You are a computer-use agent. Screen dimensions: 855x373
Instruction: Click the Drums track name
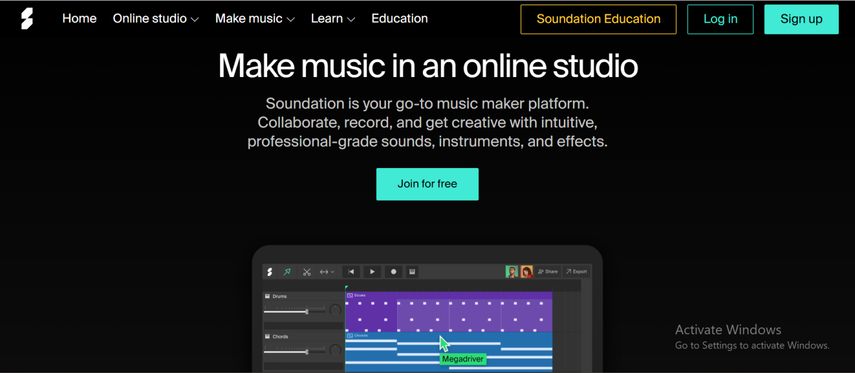point(280,296)
